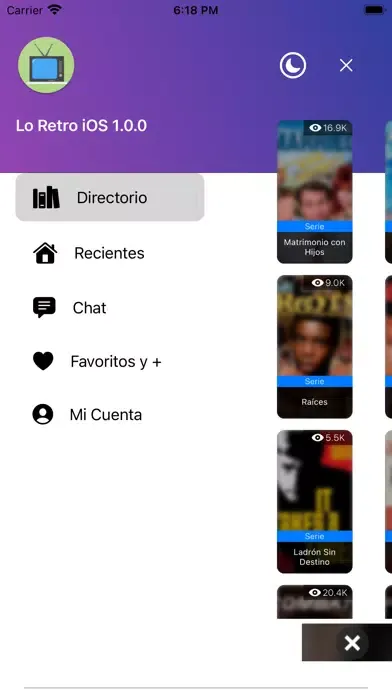
Task: Click the 20.4K views eye icon
Action: pyautogui.click(x=315, y=593)
